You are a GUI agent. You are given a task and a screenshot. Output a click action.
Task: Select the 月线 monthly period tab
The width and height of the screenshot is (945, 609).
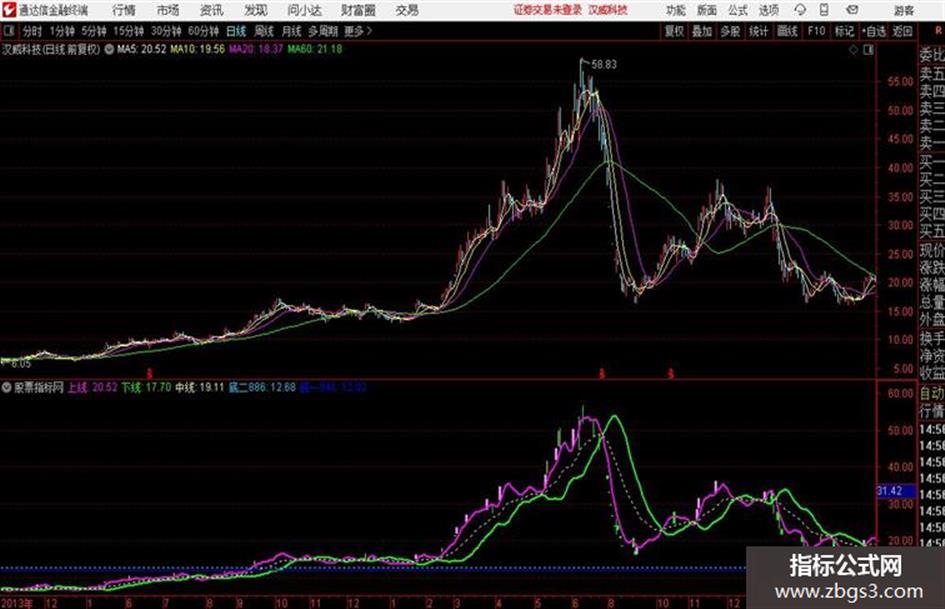tap(292, 31)
